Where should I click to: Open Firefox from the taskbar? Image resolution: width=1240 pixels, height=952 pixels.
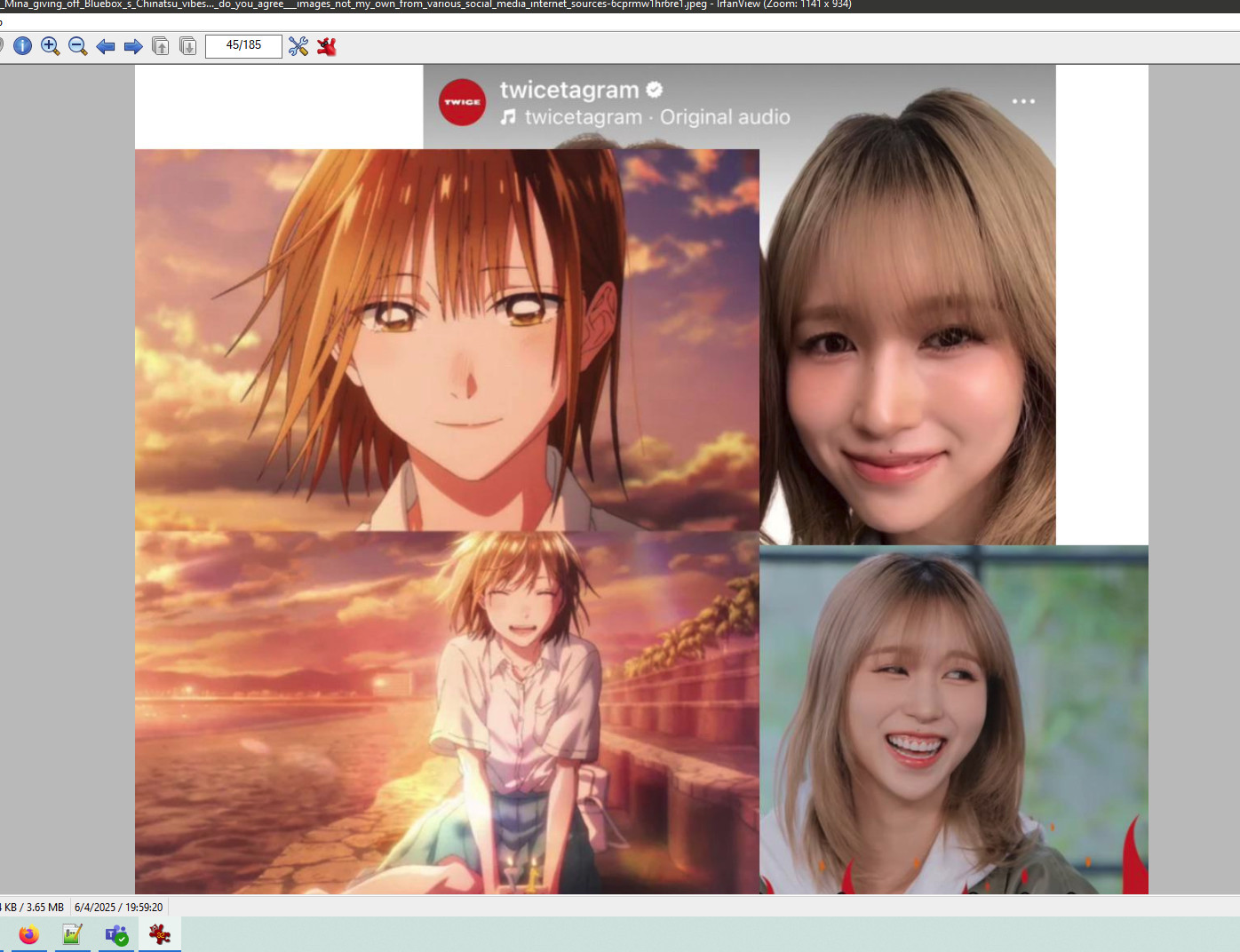[x=29, y=934]
